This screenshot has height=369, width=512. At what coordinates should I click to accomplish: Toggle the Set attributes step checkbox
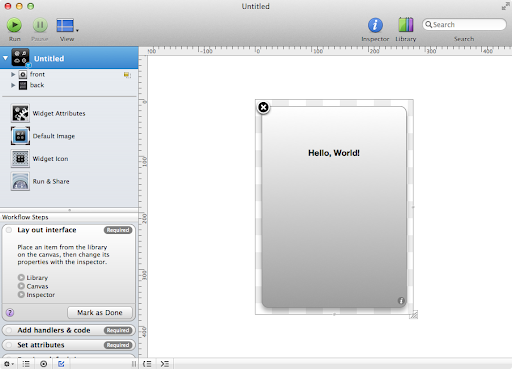pos(9,345)
